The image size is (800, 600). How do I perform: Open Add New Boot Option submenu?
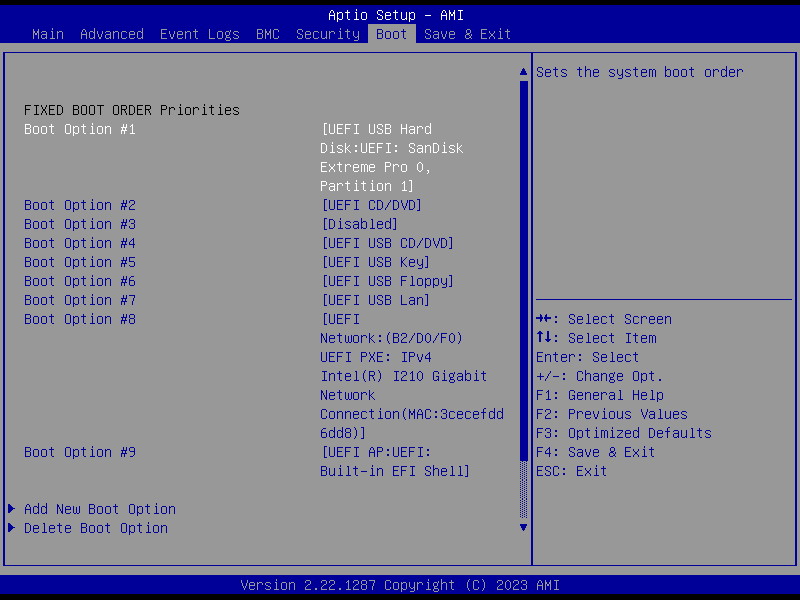pyautogui.click(x=100, y=509)
